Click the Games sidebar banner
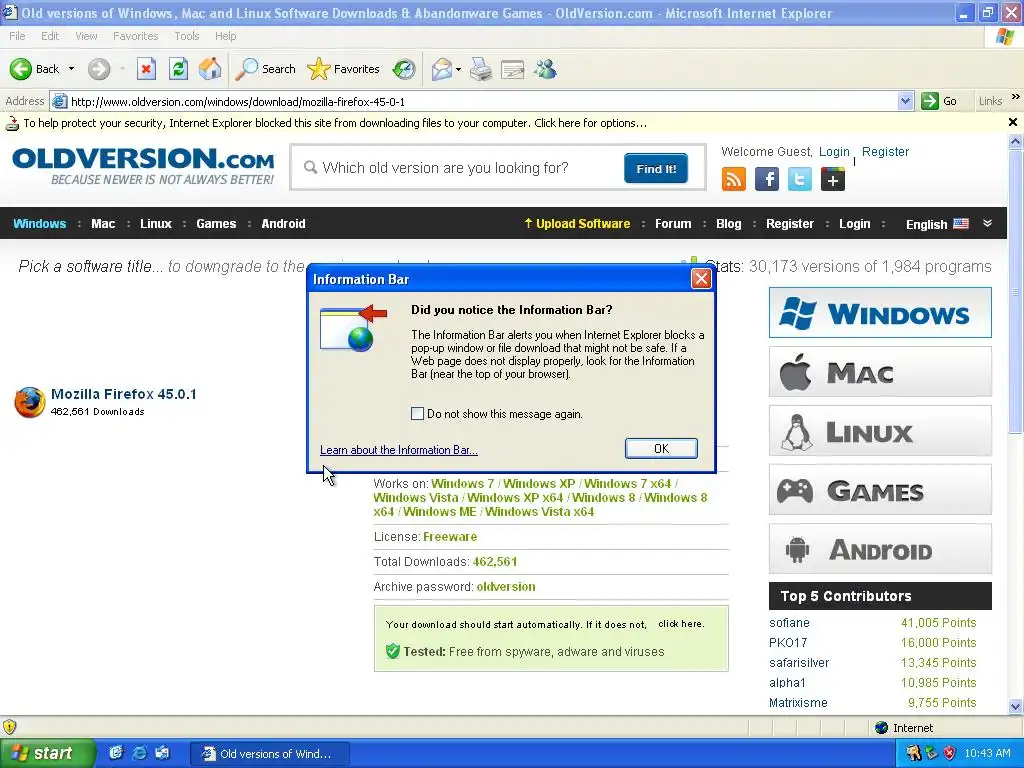1024x768 pixels. (x=880, y=490)
